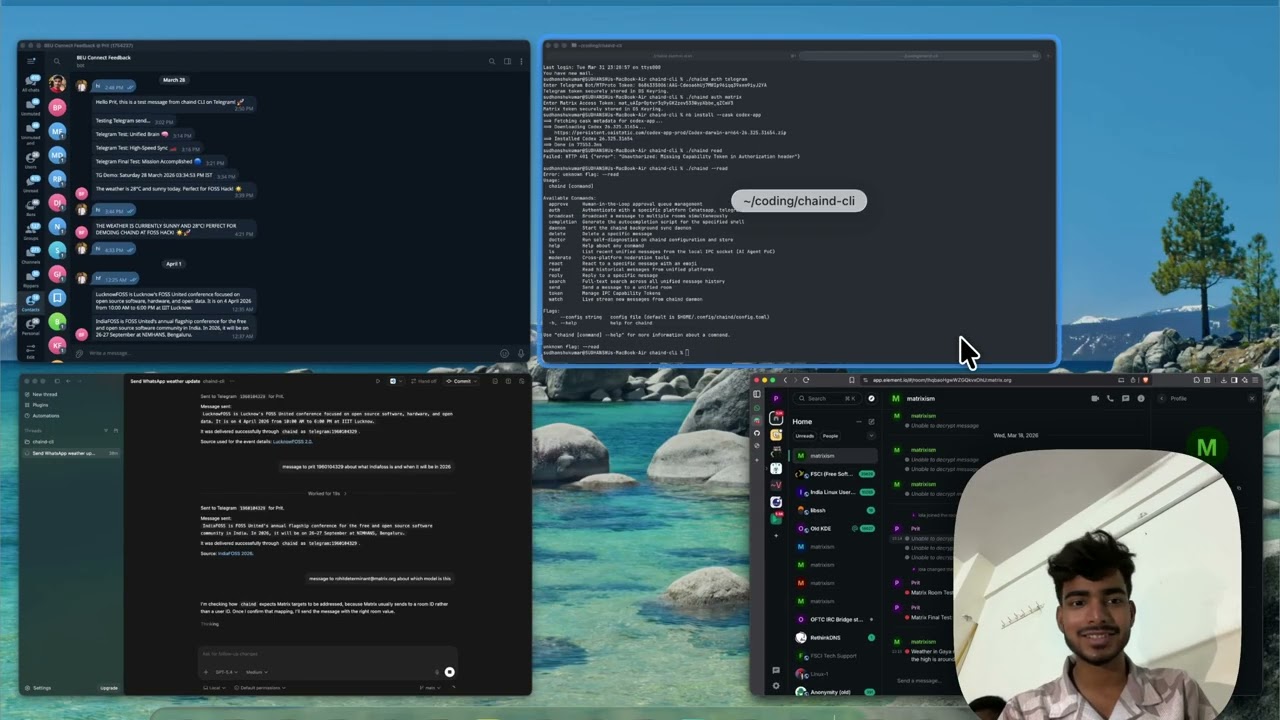This screenshot has width=1280, height=720.
Task: Open the LucknowFOSS 2.0 source link
Action: (292, 441)
